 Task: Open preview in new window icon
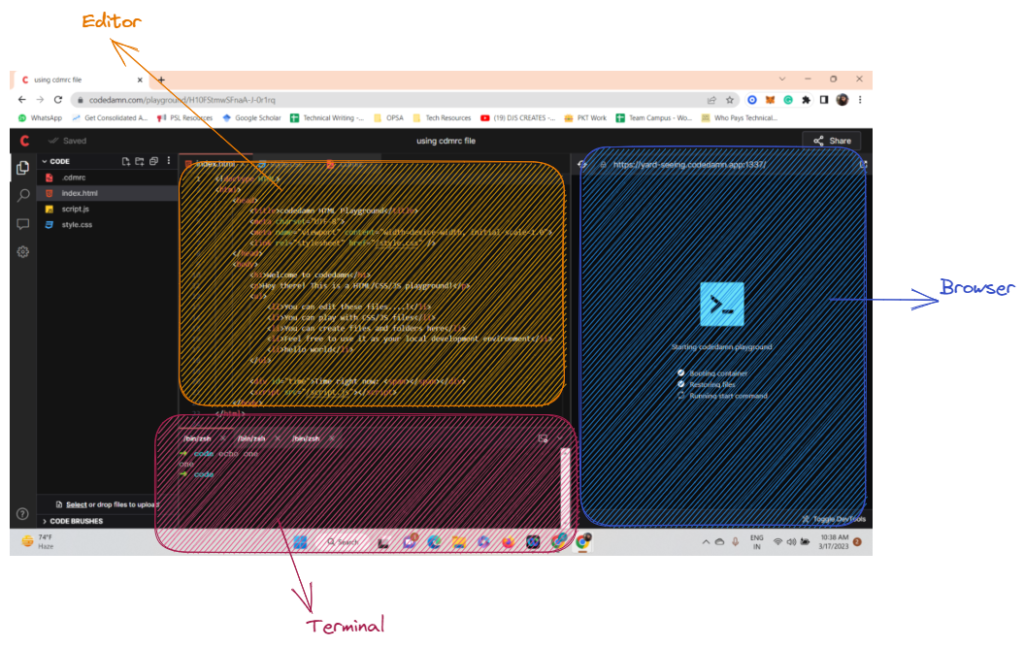(863, 165)
